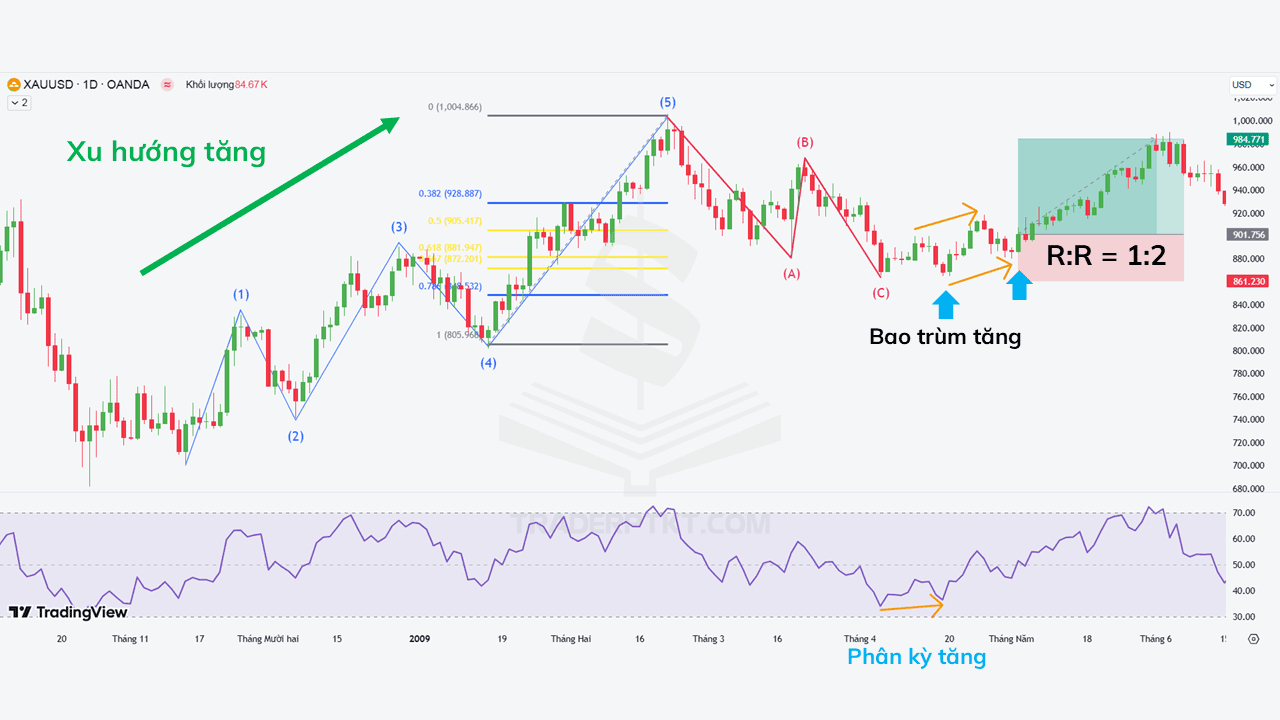Click the Tháng Hai date axis label

tap(570, 639)
